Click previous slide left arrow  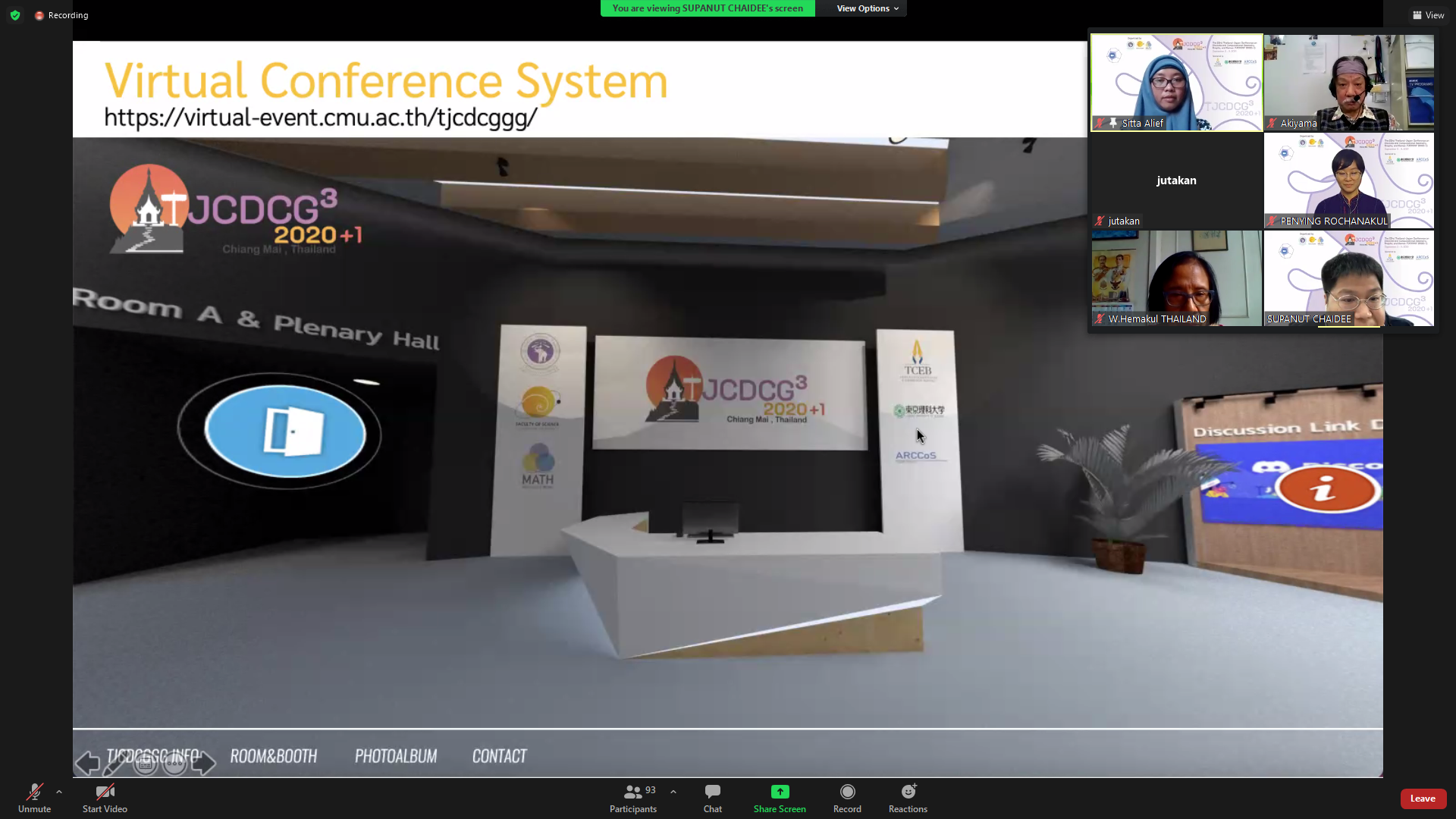tap(87, 763)
